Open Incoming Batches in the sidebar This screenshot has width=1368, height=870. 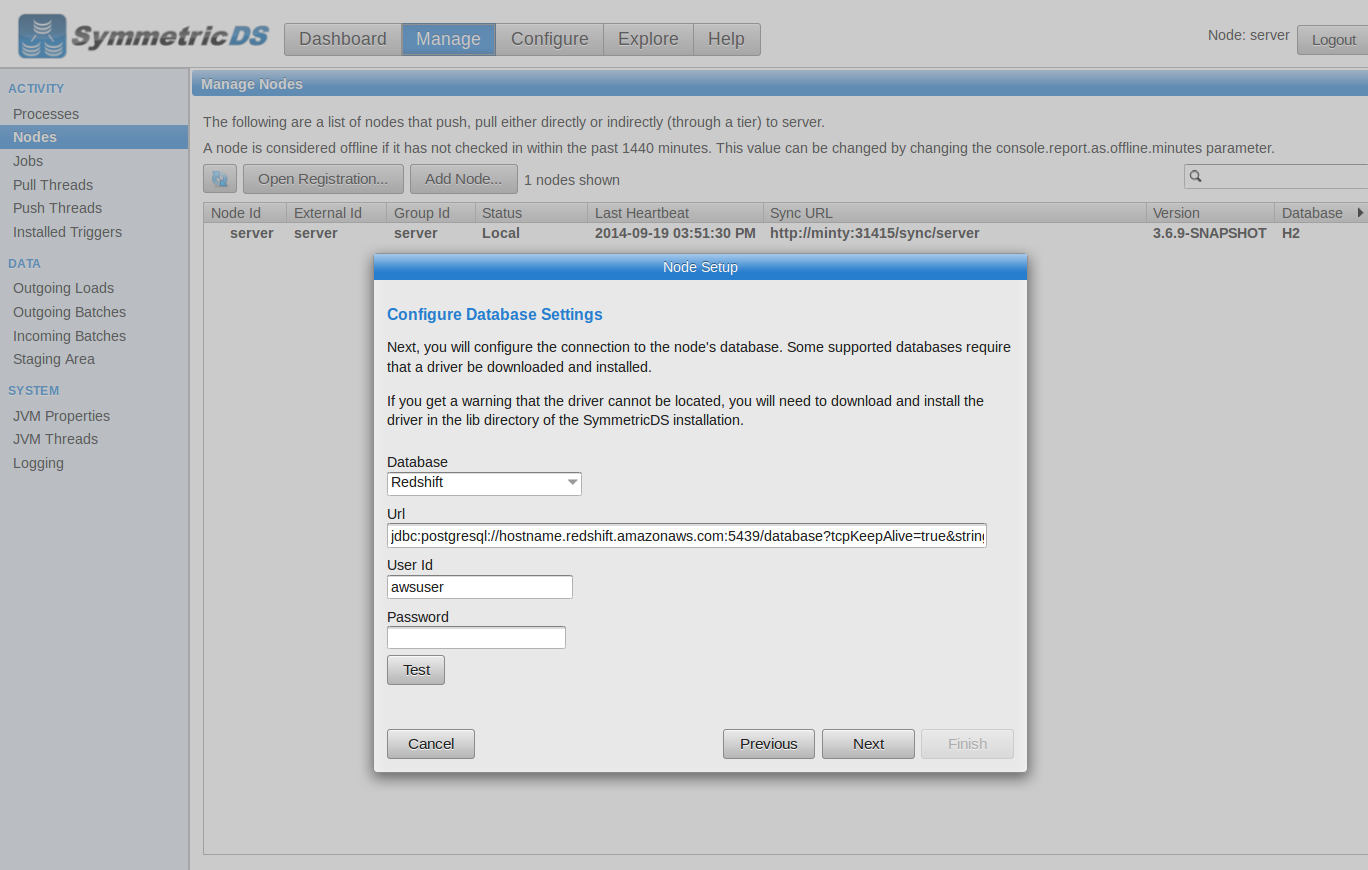[69, 336]
